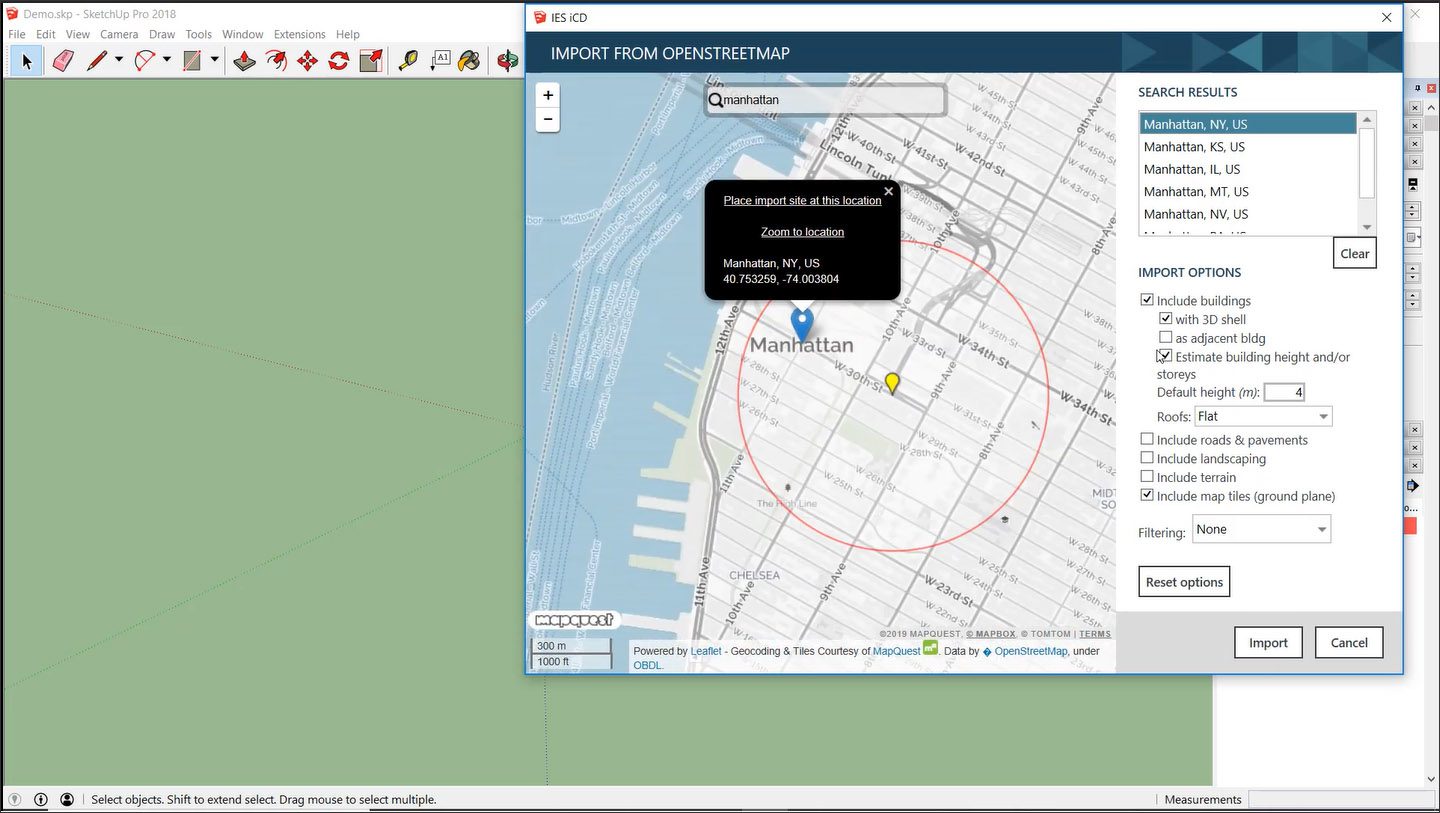Open the Window menu
Screen dimensions: 1440x813
243,34
